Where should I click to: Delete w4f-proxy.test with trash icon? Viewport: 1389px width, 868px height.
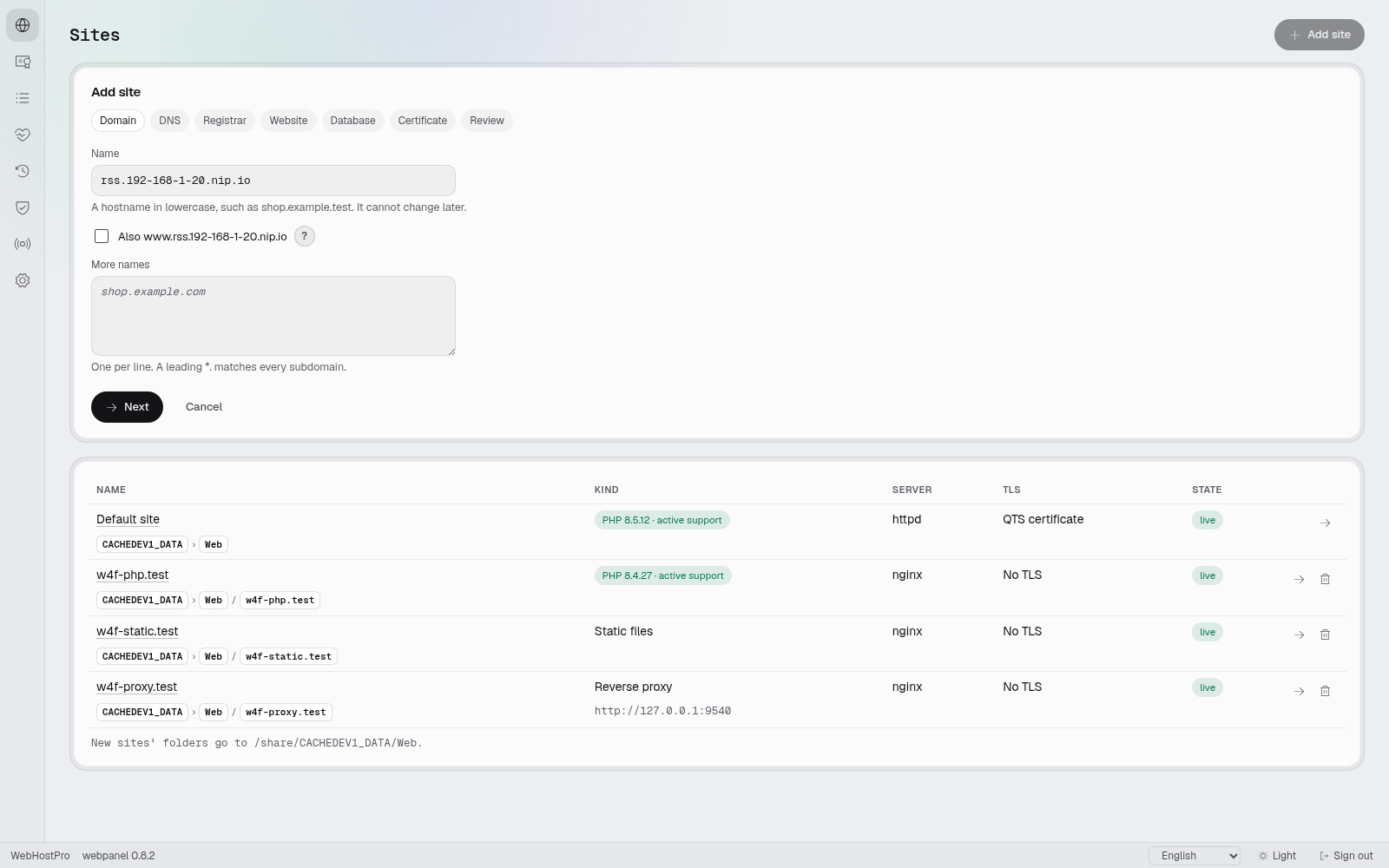tap(1325, 691)
